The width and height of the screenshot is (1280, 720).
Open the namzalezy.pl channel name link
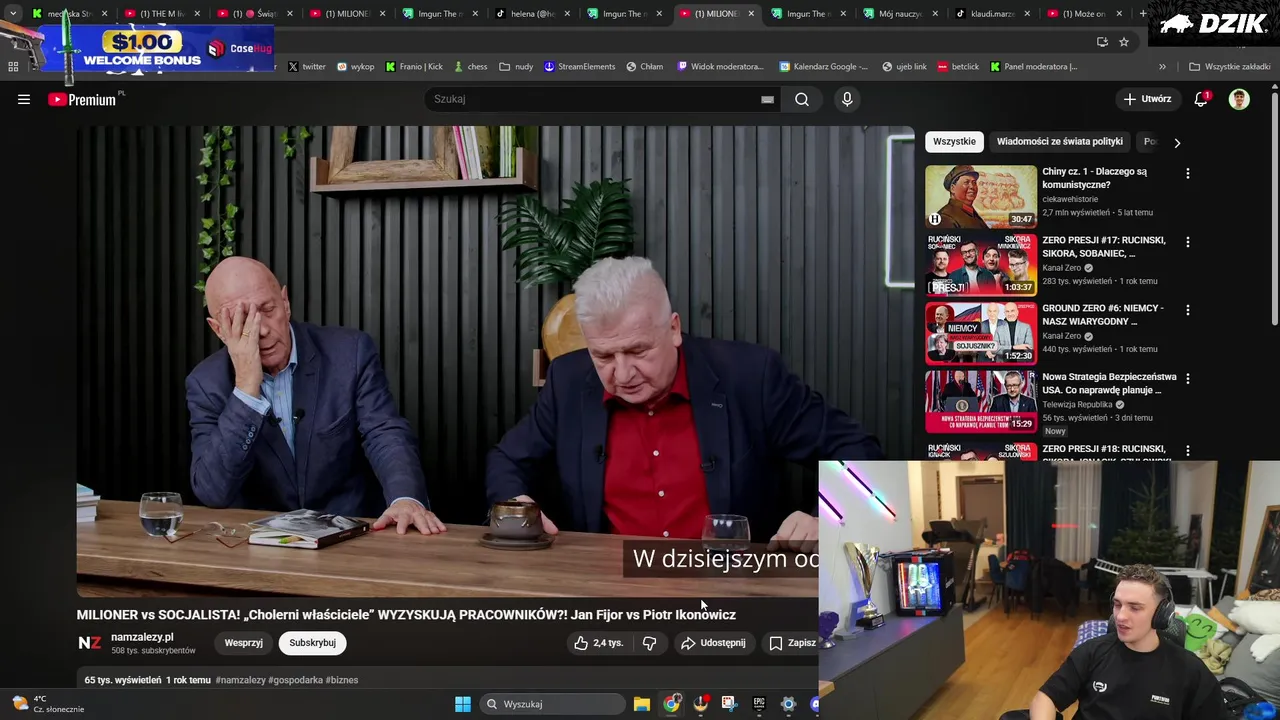click(142, 637)
